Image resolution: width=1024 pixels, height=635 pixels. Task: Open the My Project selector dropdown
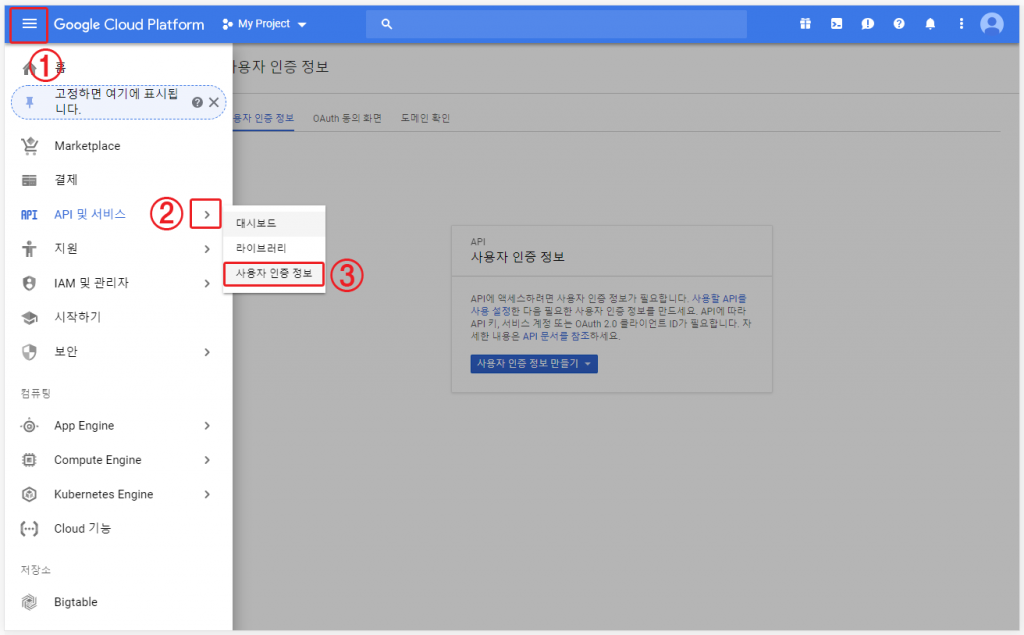(x=265, y=24)
